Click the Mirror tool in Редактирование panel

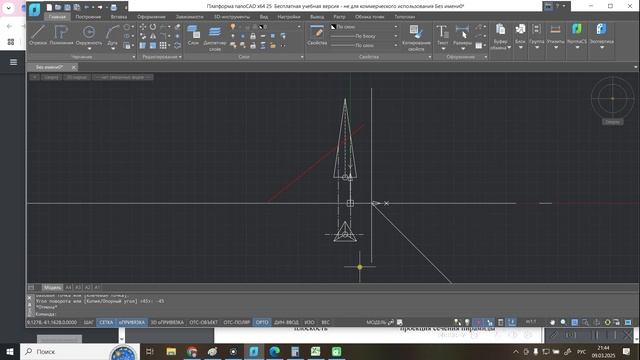click(153, 36)
